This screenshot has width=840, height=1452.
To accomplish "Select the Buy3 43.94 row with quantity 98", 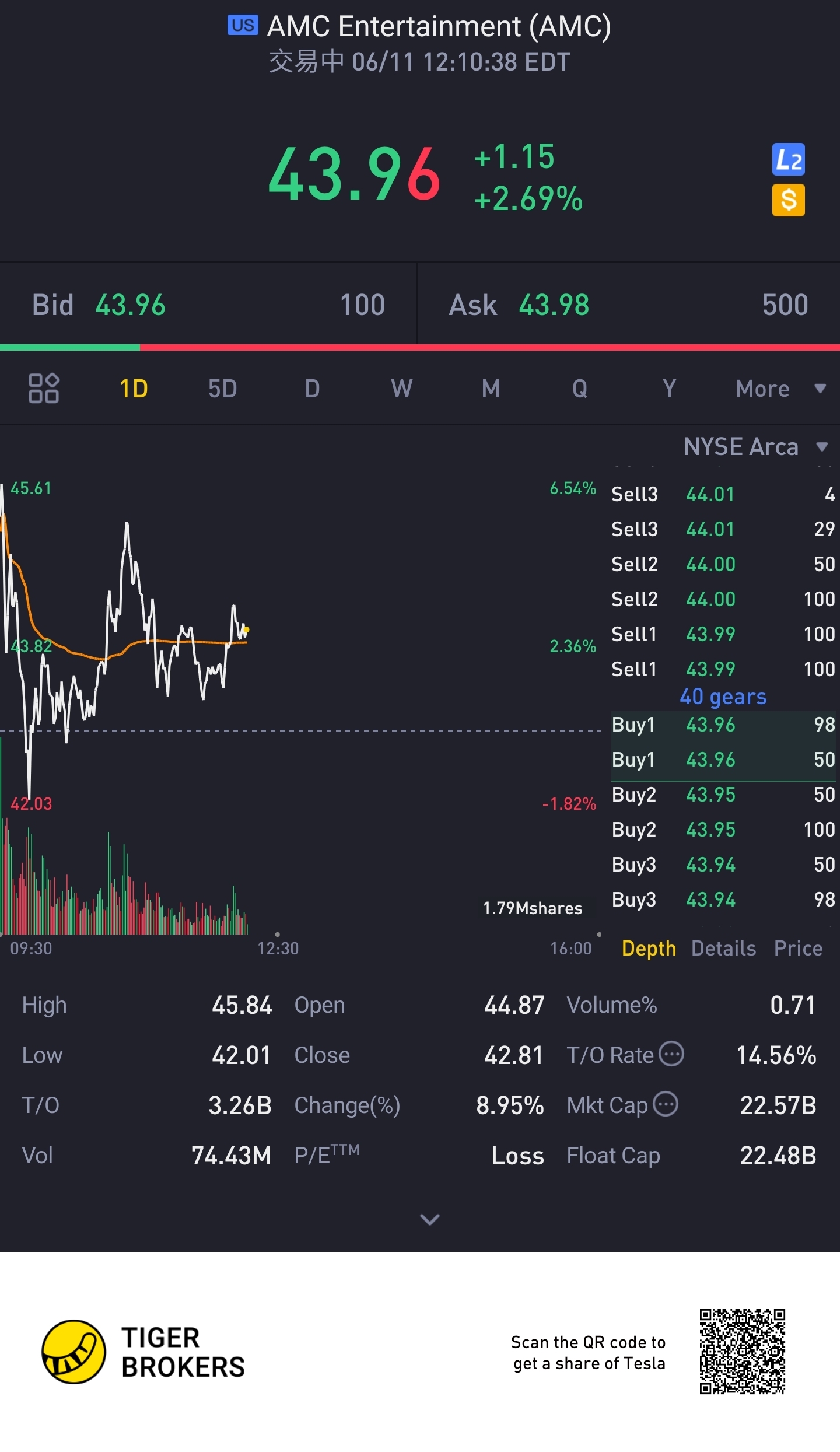I will click(723, 900).
